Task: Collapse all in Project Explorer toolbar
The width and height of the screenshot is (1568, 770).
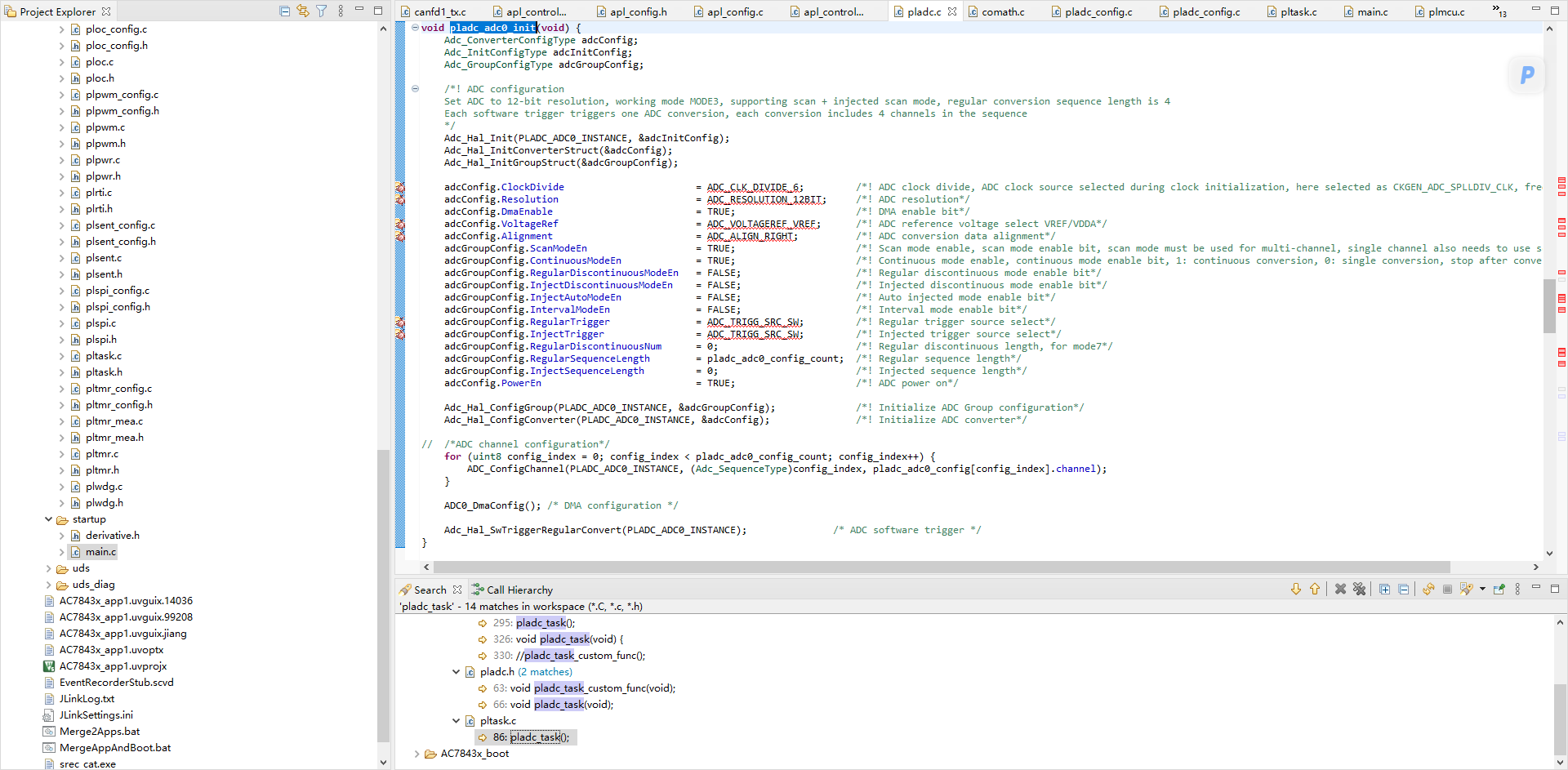Action: 284,11
